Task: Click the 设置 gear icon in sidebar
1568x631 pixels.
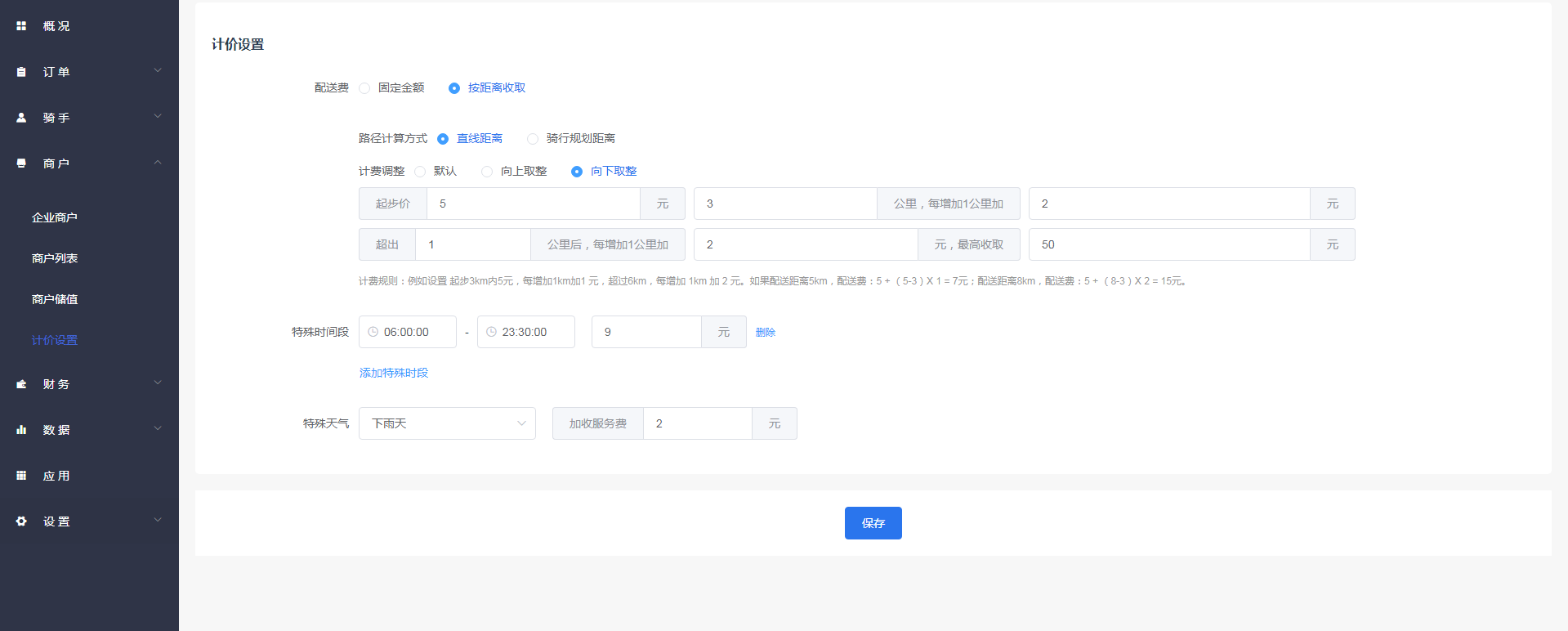Action: pos(21,521)
